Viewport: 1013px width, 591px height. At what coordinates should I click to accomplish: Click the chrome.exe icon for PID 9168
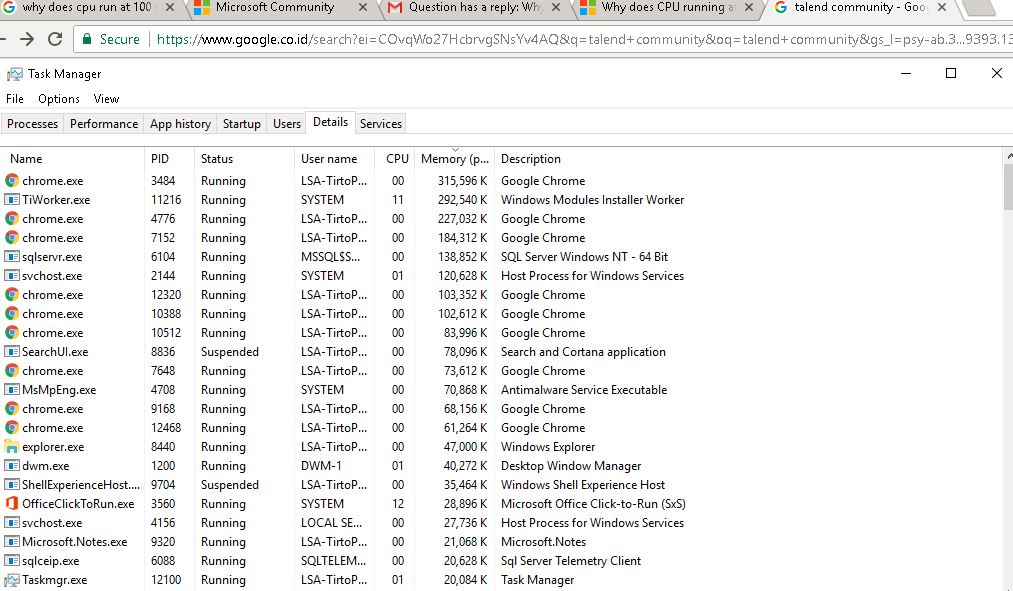pos(12,409)
